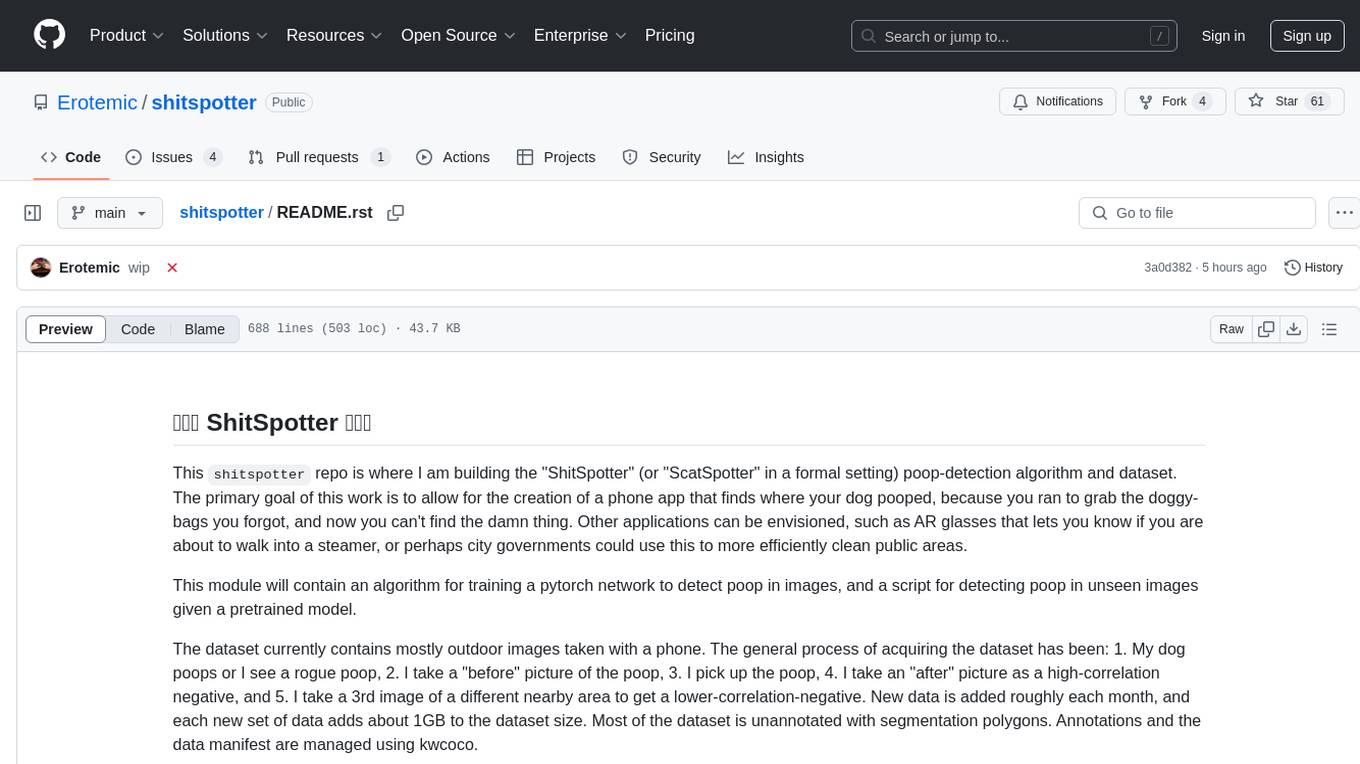Copy raw file contents
This screenshot has height=764, width=1360.
coord(1266,329)
